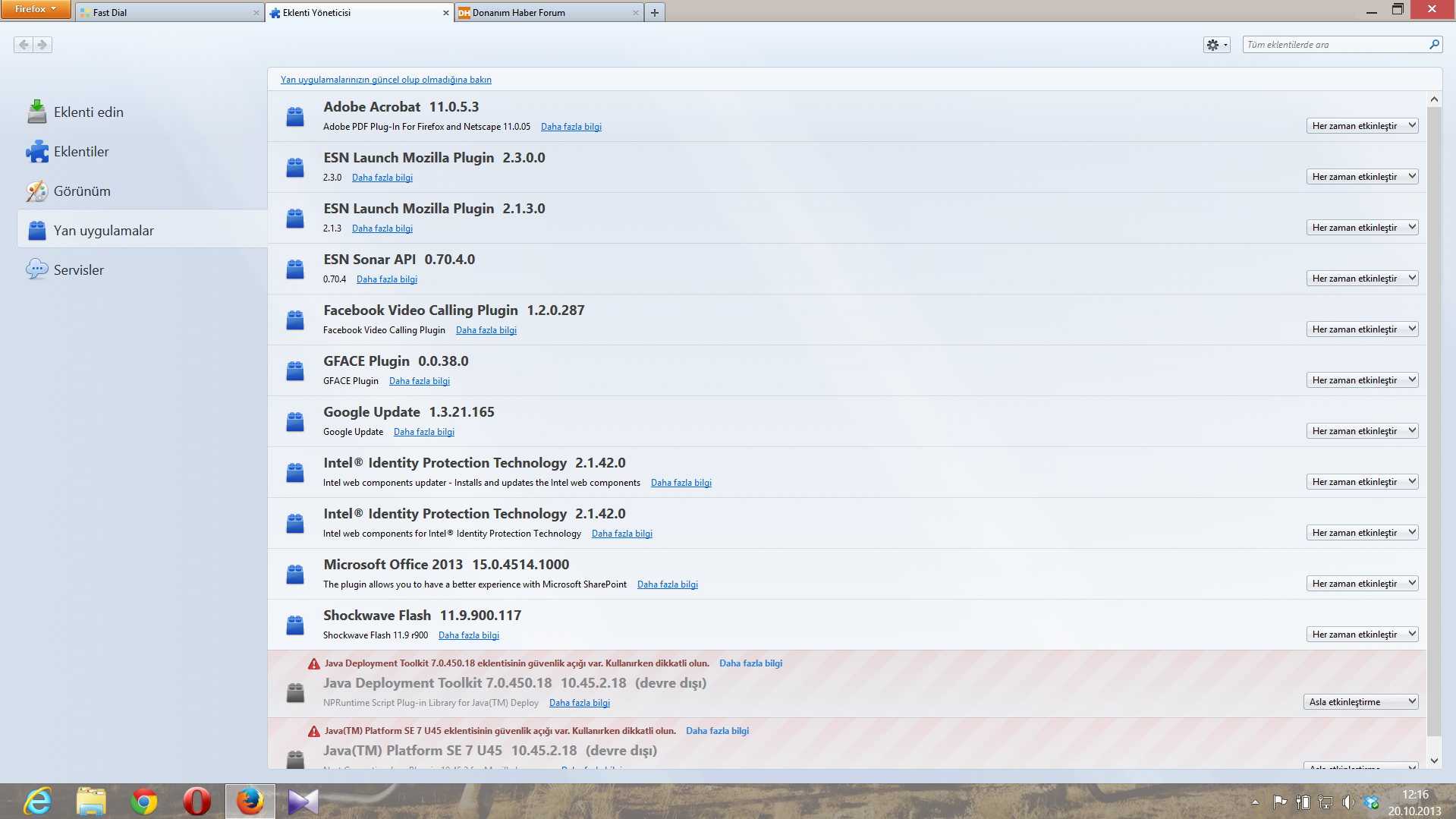Open the volume speaker tray icon
Viewport: 1456px width, 819px height.
(x=1348, y=802)
